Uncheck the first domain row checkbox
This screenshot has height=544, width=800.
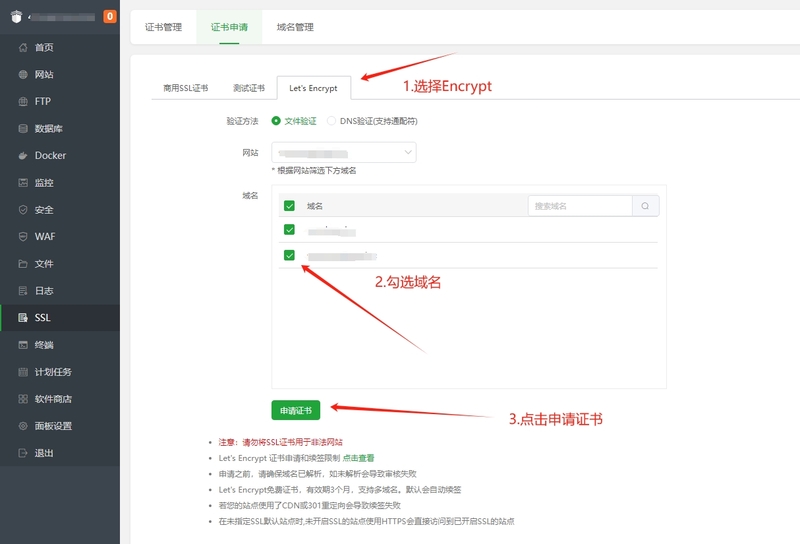point(289,230)
